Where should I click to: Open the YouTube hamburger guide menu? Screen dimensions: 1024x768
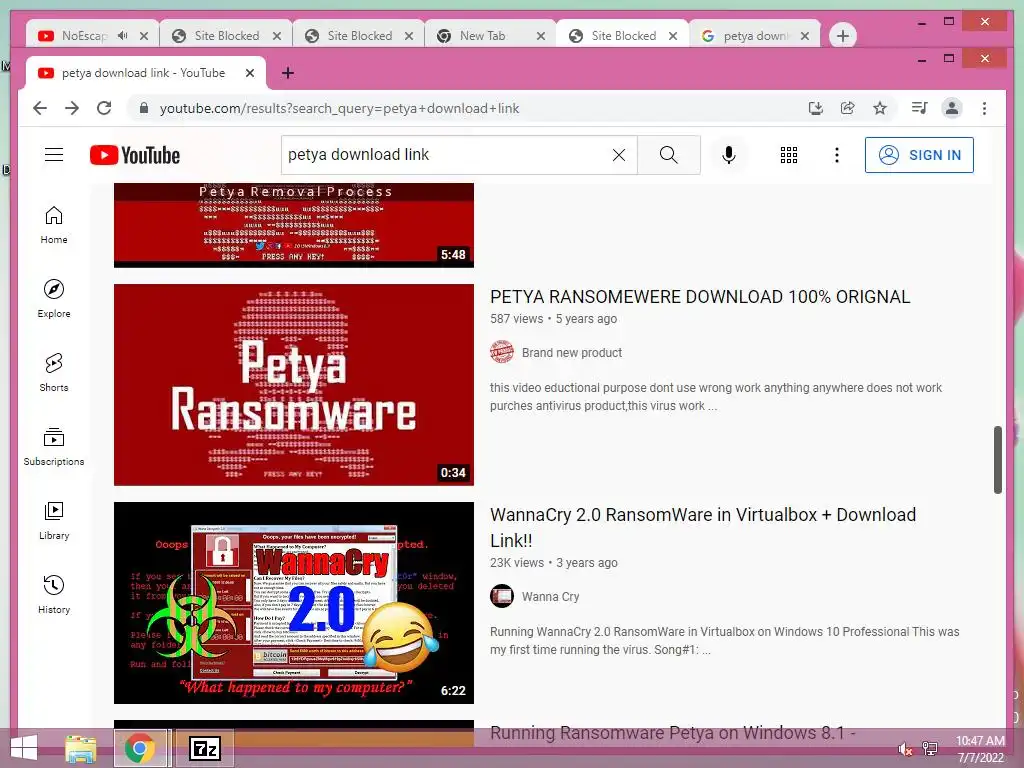click(x=54, y=155)
